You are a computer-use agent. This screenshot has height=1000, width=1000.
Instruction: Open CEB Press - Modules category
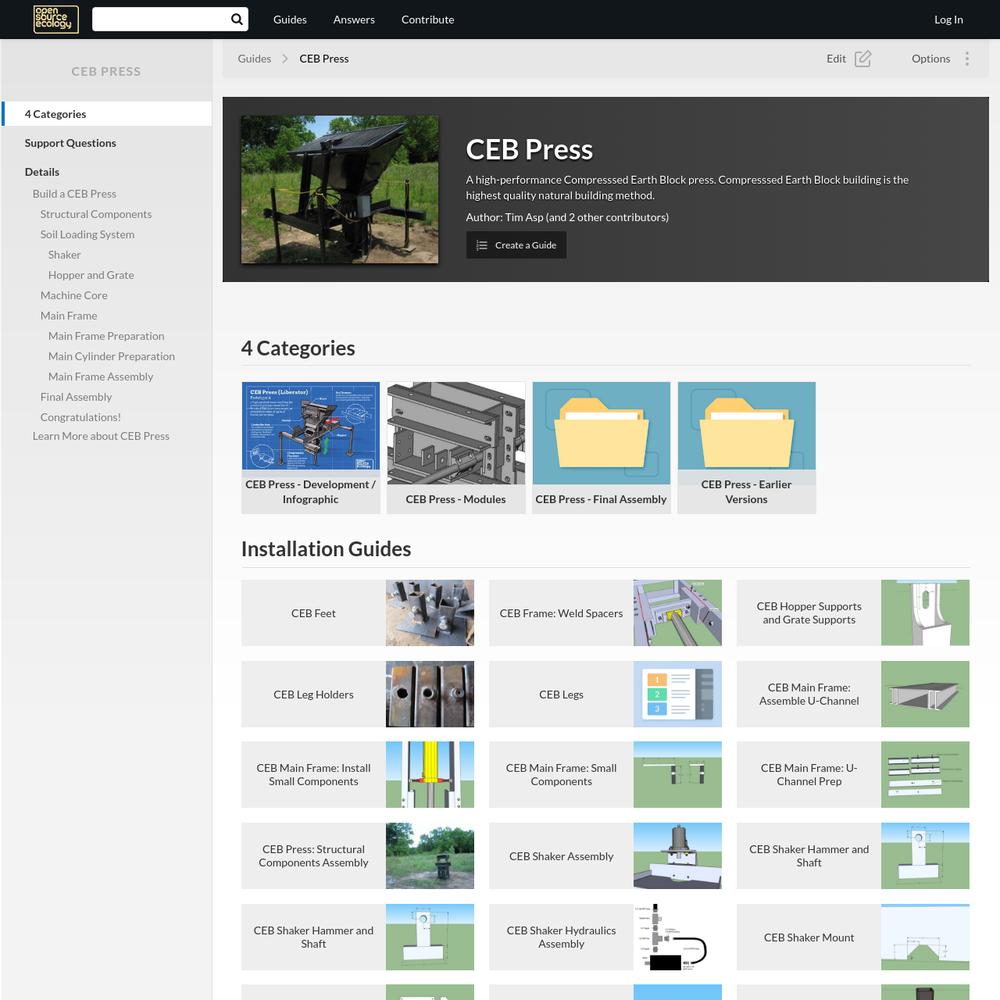[x=456, y=448]
